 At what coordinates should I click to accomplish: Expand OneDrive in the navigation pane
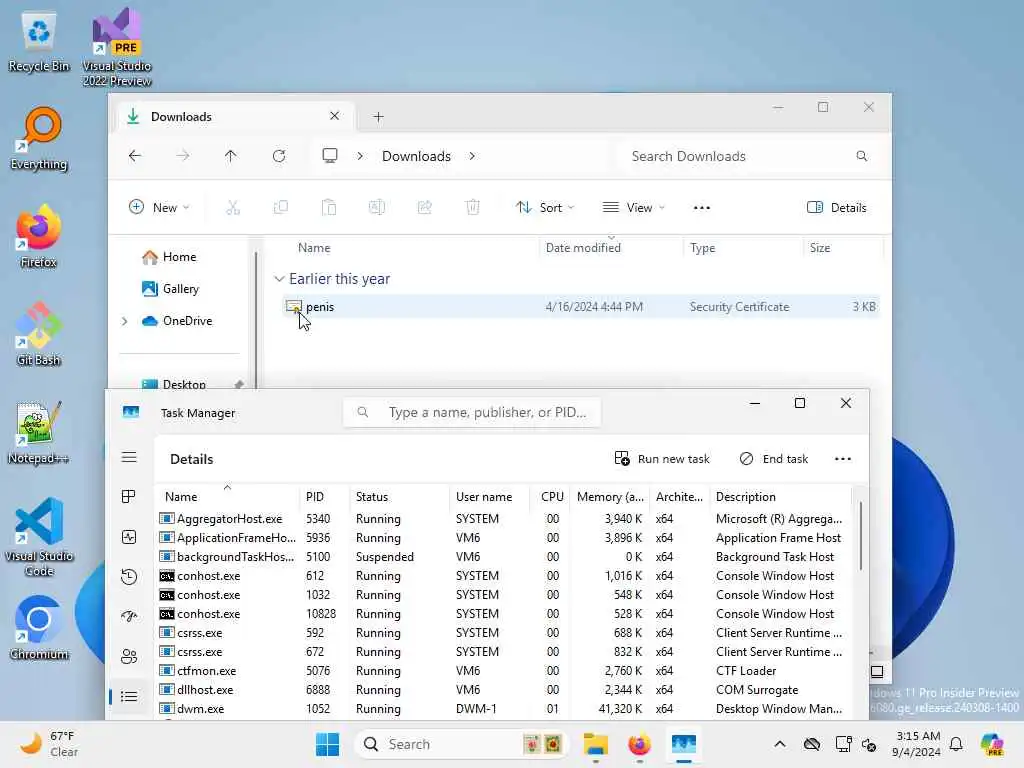pyautogui.click(x=124, y=321)
